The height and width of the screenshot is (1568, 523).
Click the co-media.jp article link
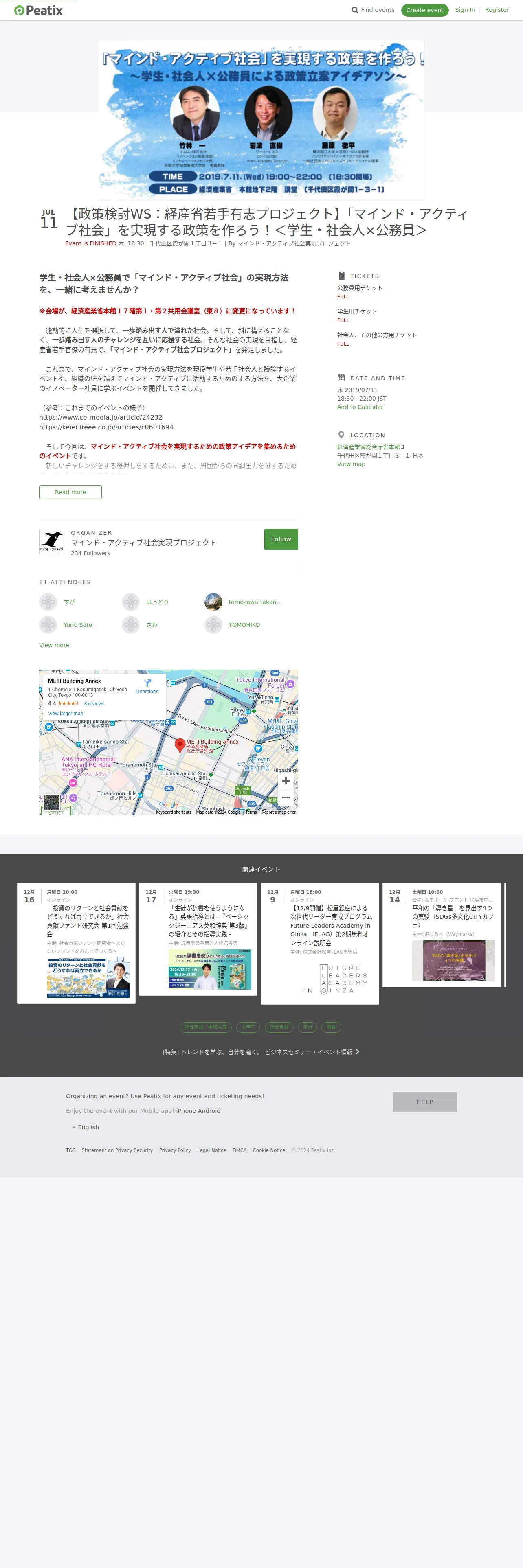click(101, 418)
